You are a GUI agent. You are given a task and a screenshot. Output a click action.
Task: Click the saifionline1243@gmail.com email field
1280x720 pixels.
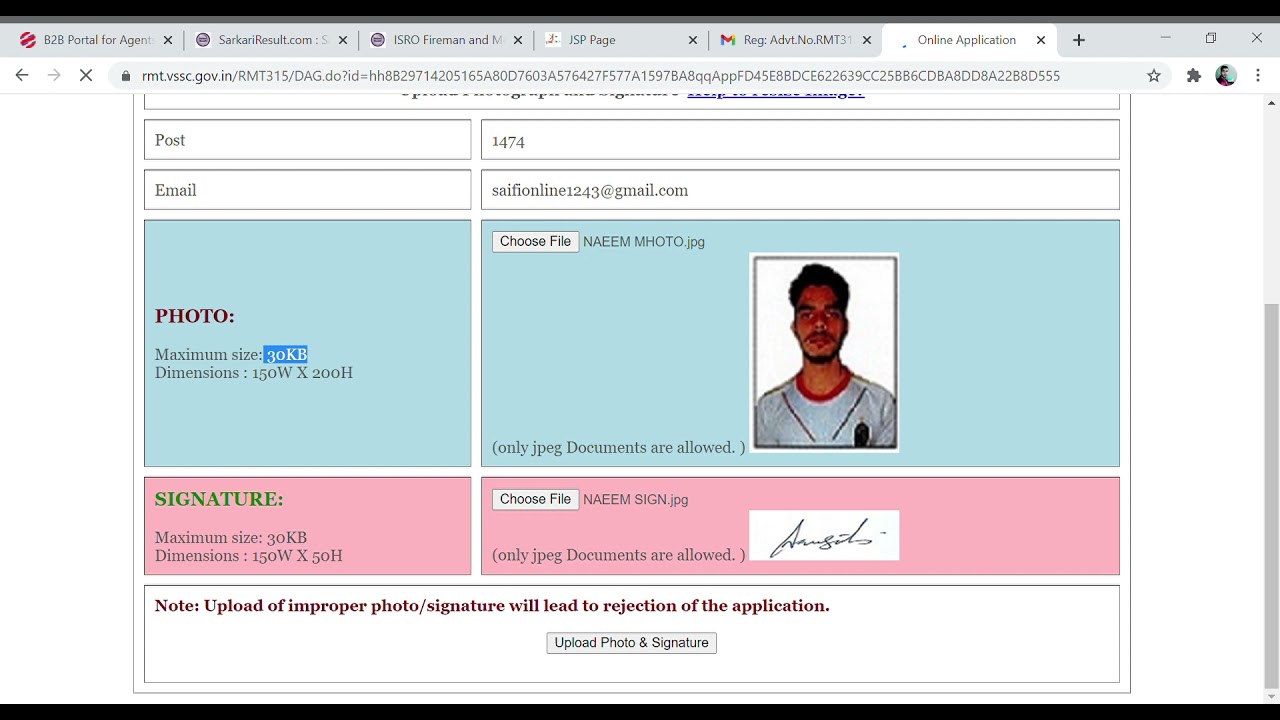coord(800,190)
